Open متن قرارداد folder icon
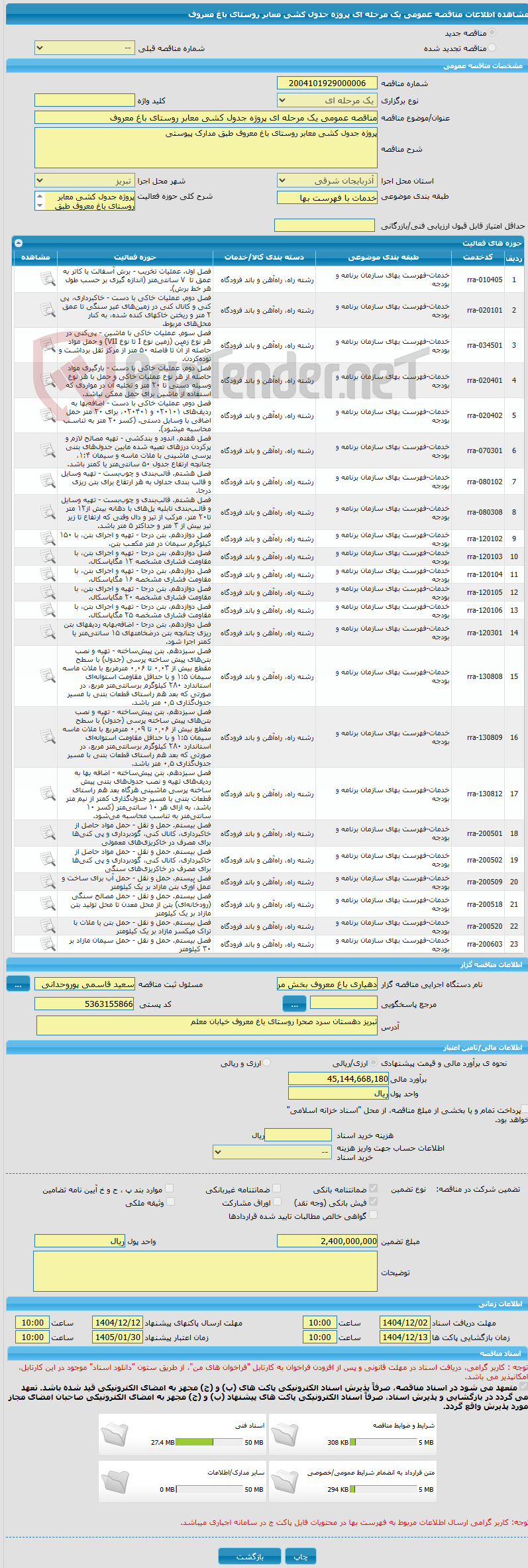The width and height of the screenshot is (528, 1568). coord(285,1481)
